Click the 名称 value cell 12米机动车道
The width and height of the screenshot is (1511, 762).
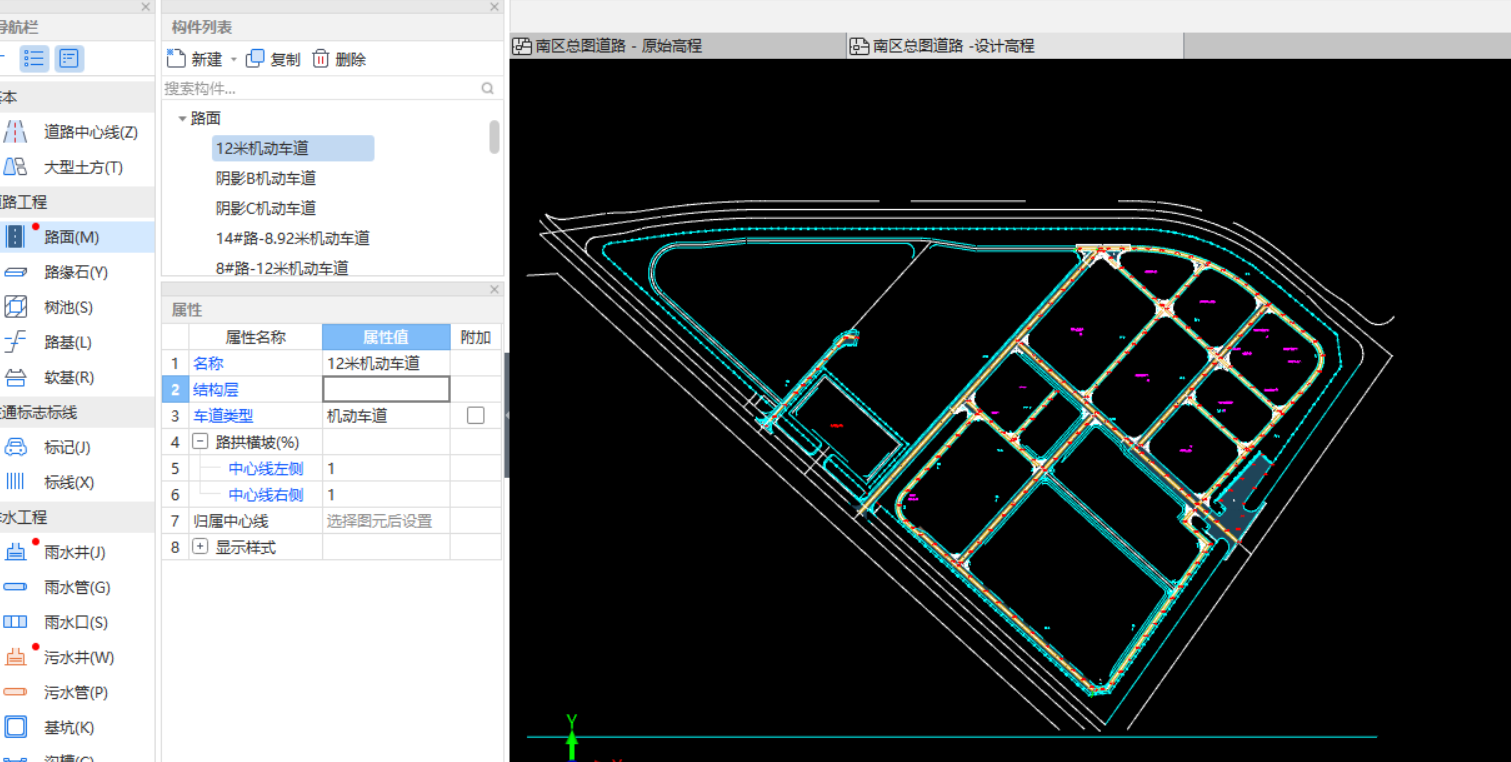pyautogui.click(x=386, y=363)
